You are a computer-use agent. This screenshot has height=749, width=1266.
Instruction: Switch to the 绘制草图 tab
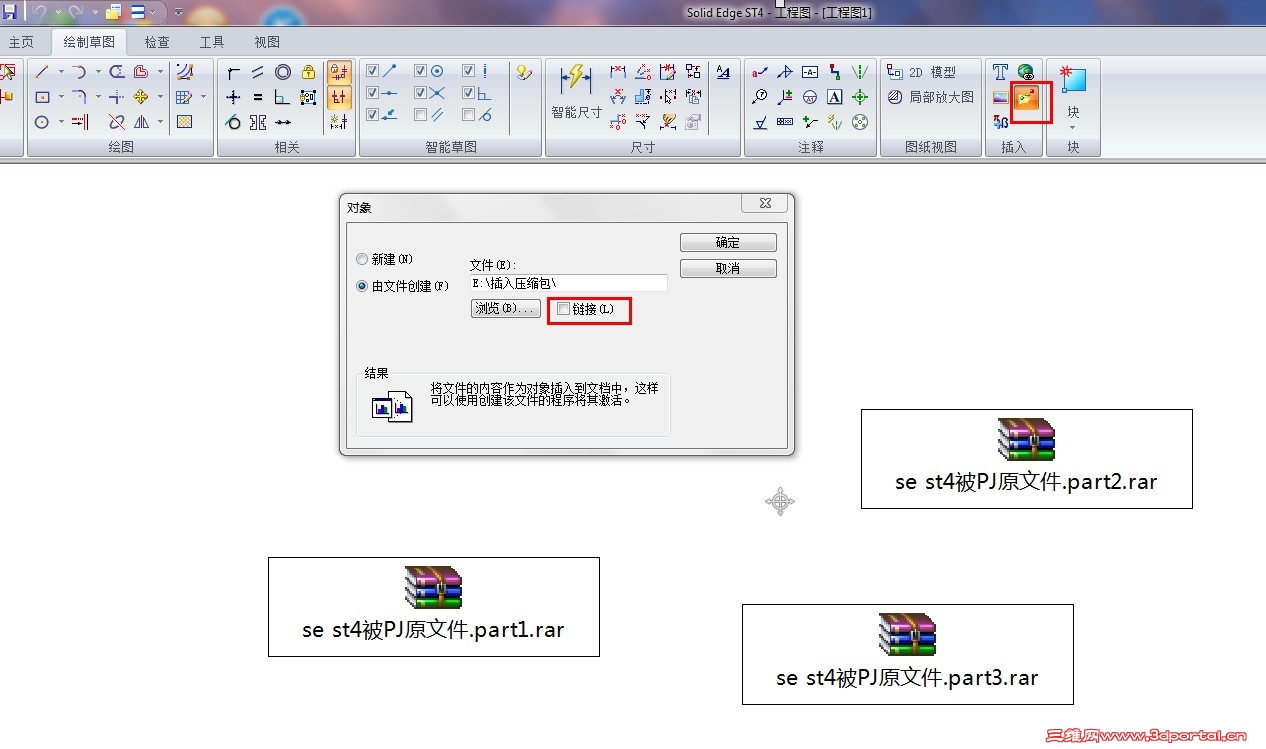coord(89,42)
